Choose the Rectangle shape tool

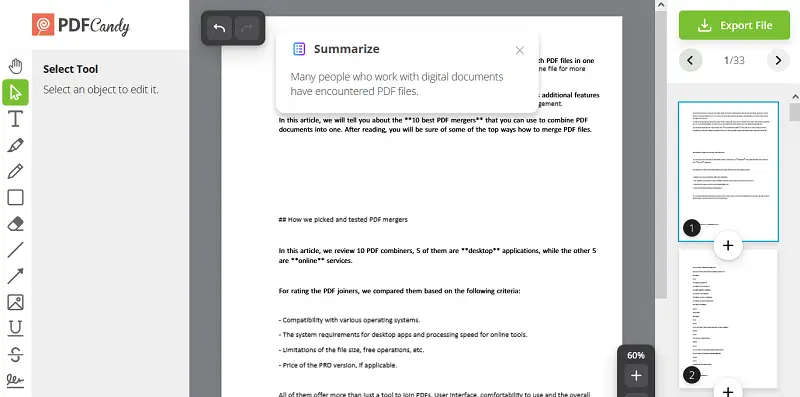tap(15, 197)
